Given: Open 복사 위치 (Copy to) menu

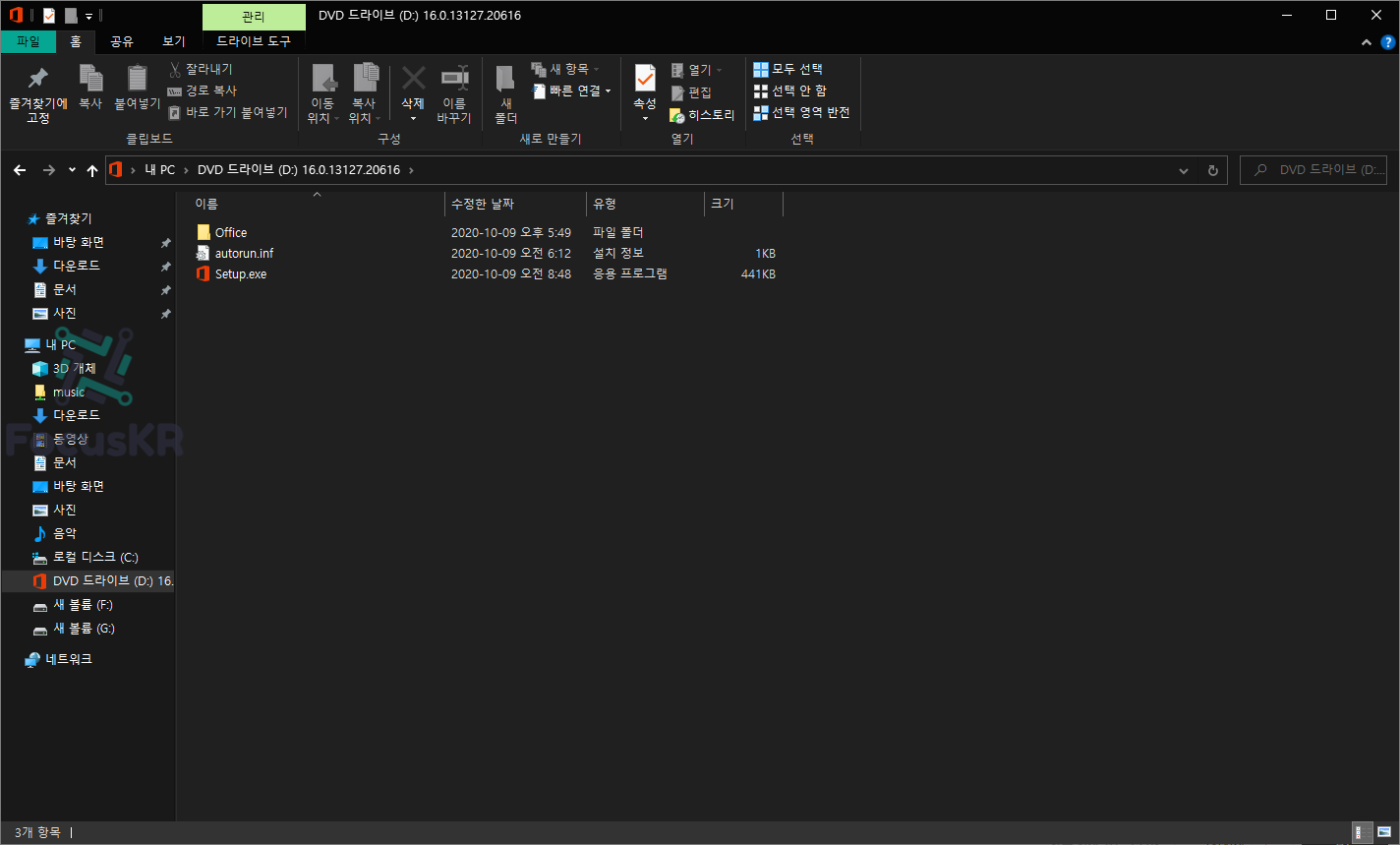Looking at the screenshot, I should [364, 94].
